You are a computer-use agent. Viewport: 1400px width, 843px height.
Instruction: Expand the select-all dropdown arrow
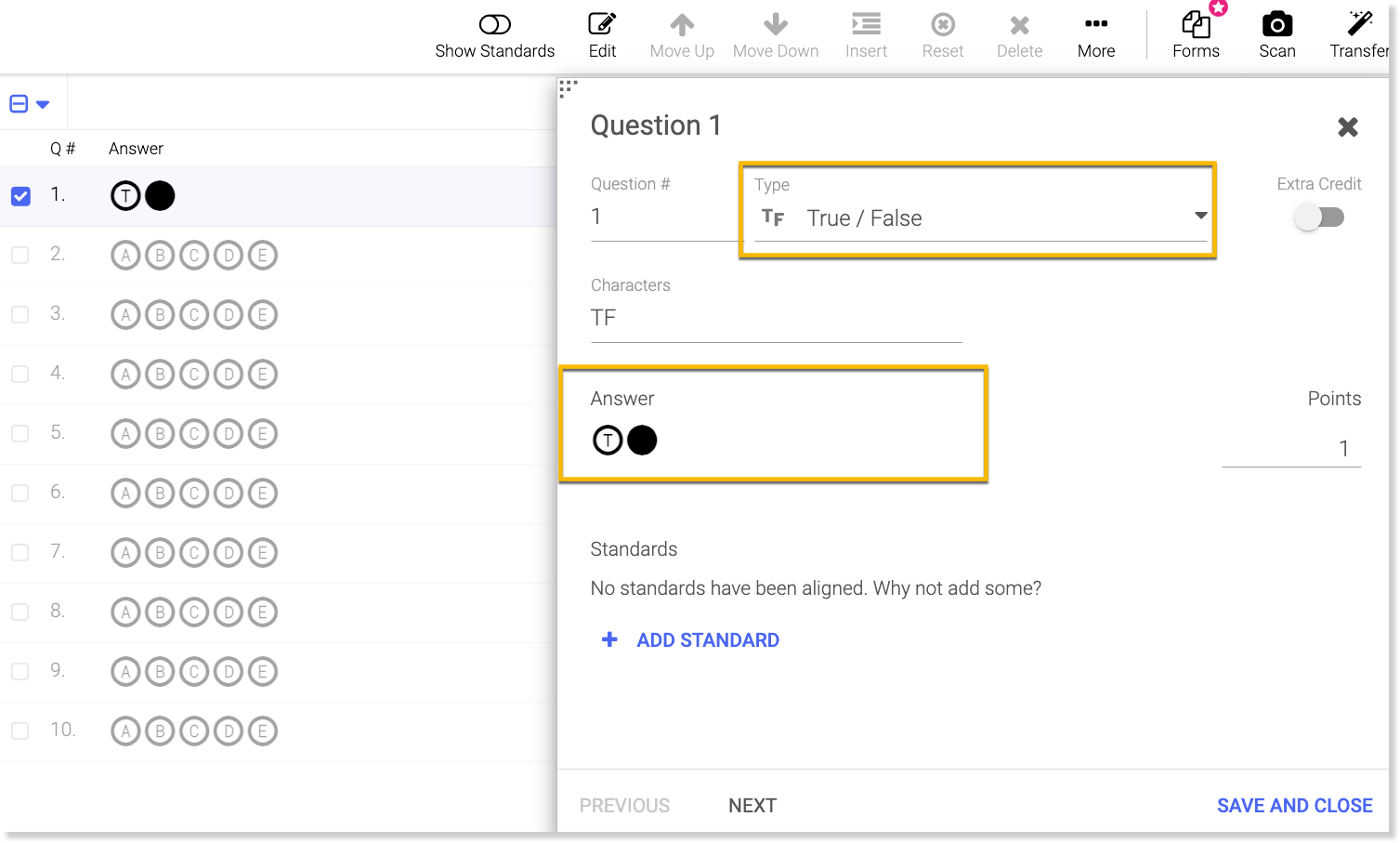coord(43,104)
